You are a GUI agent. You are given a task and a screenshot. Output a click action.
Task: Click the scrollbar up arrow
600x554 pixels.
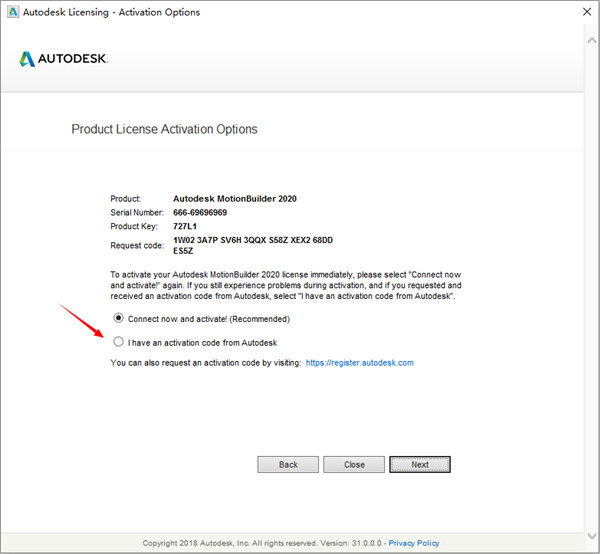pos(592,40)
